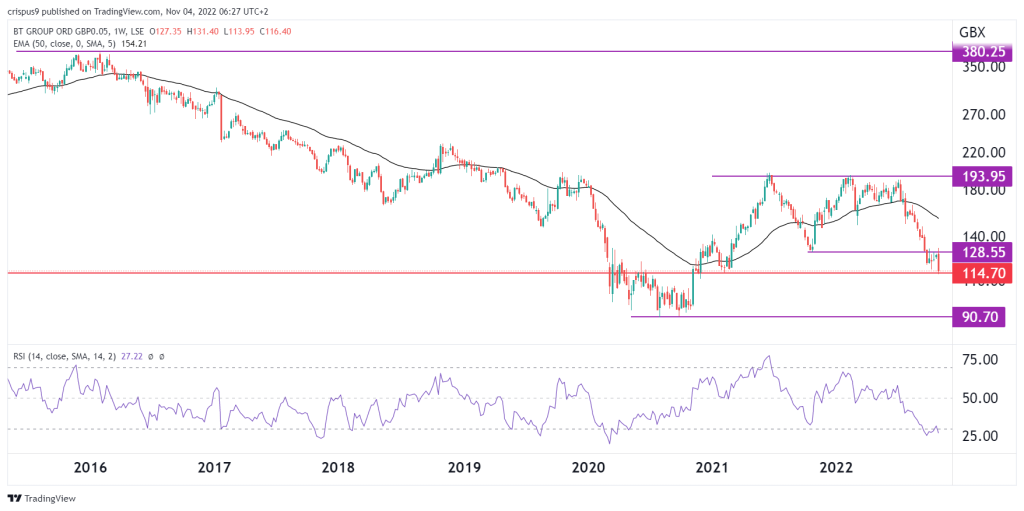The width and height of the screenshot is (1024, 511).
Task: Click the 2020 label on time axis
Action: (588, 468)
